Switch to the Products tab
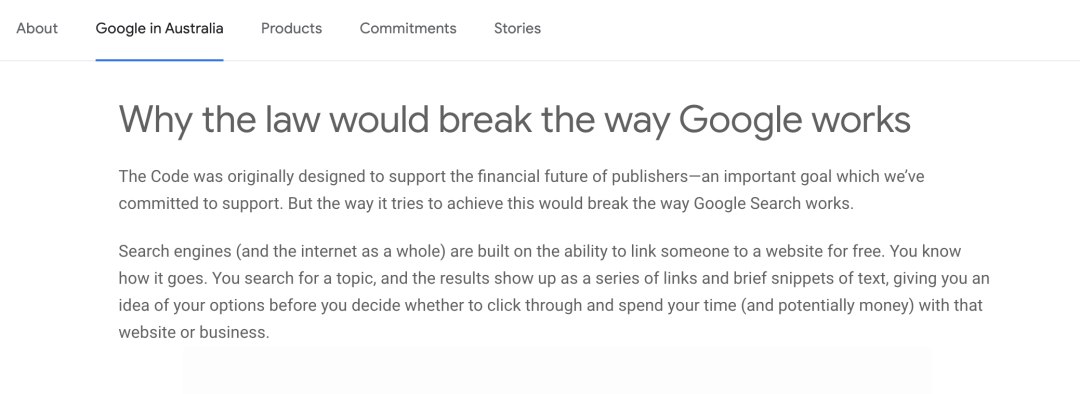 pyautogui.click(x=291, y=28)
